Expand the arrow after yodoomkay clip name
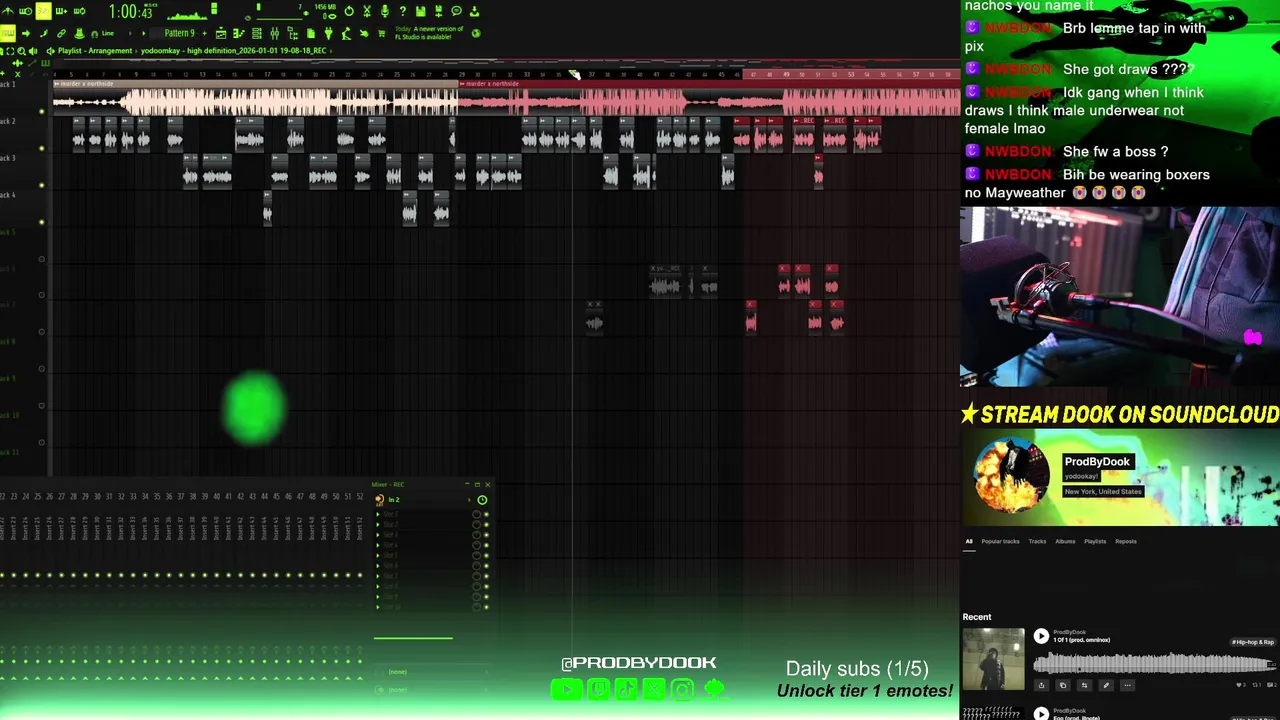The image size is (1280, 720). pos(330,50)
